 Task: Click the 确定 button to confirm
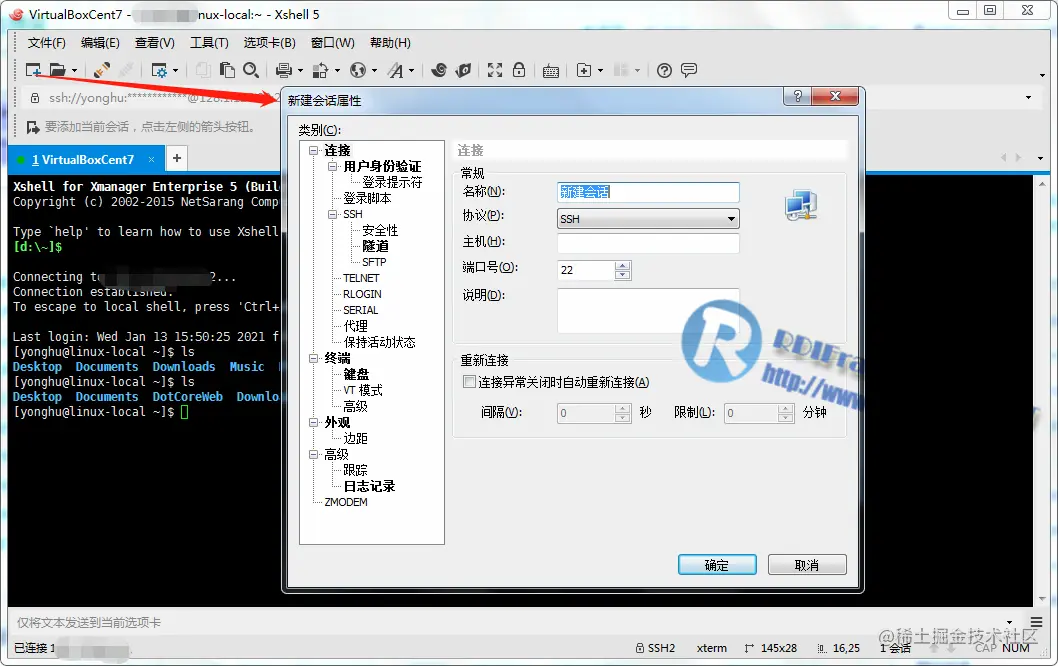716,564
